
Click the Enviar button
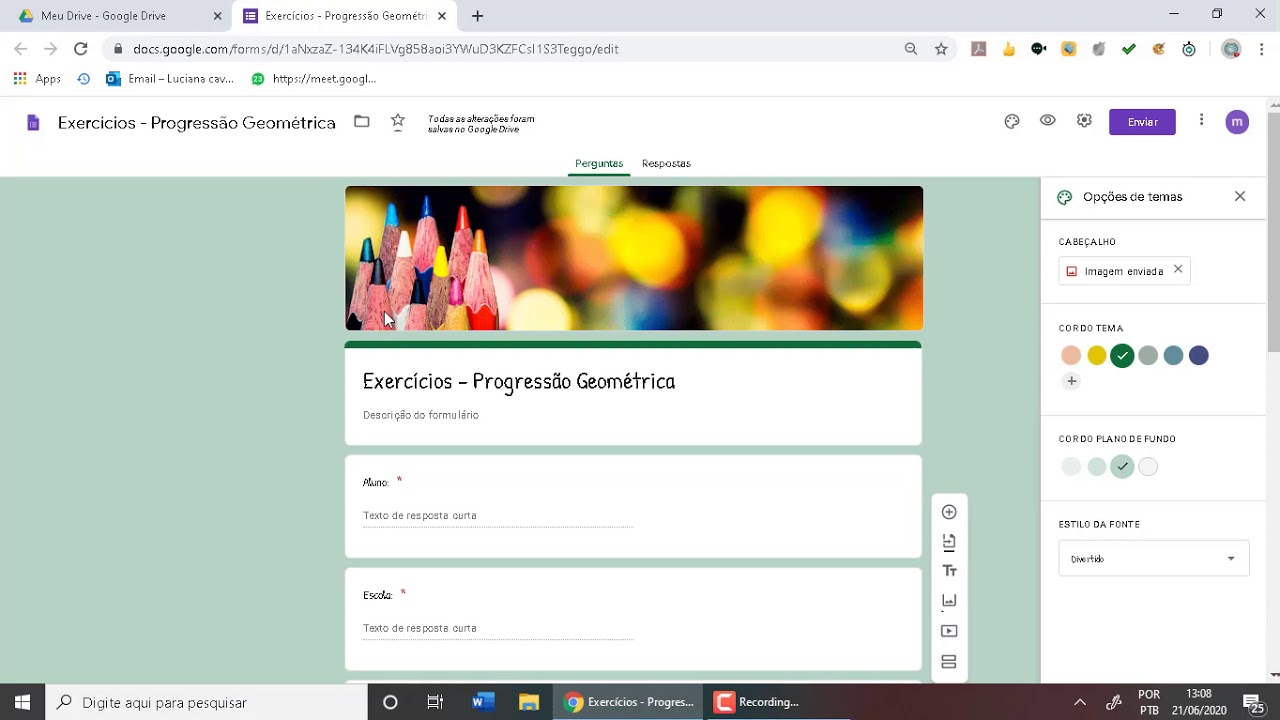(1142, 122)
